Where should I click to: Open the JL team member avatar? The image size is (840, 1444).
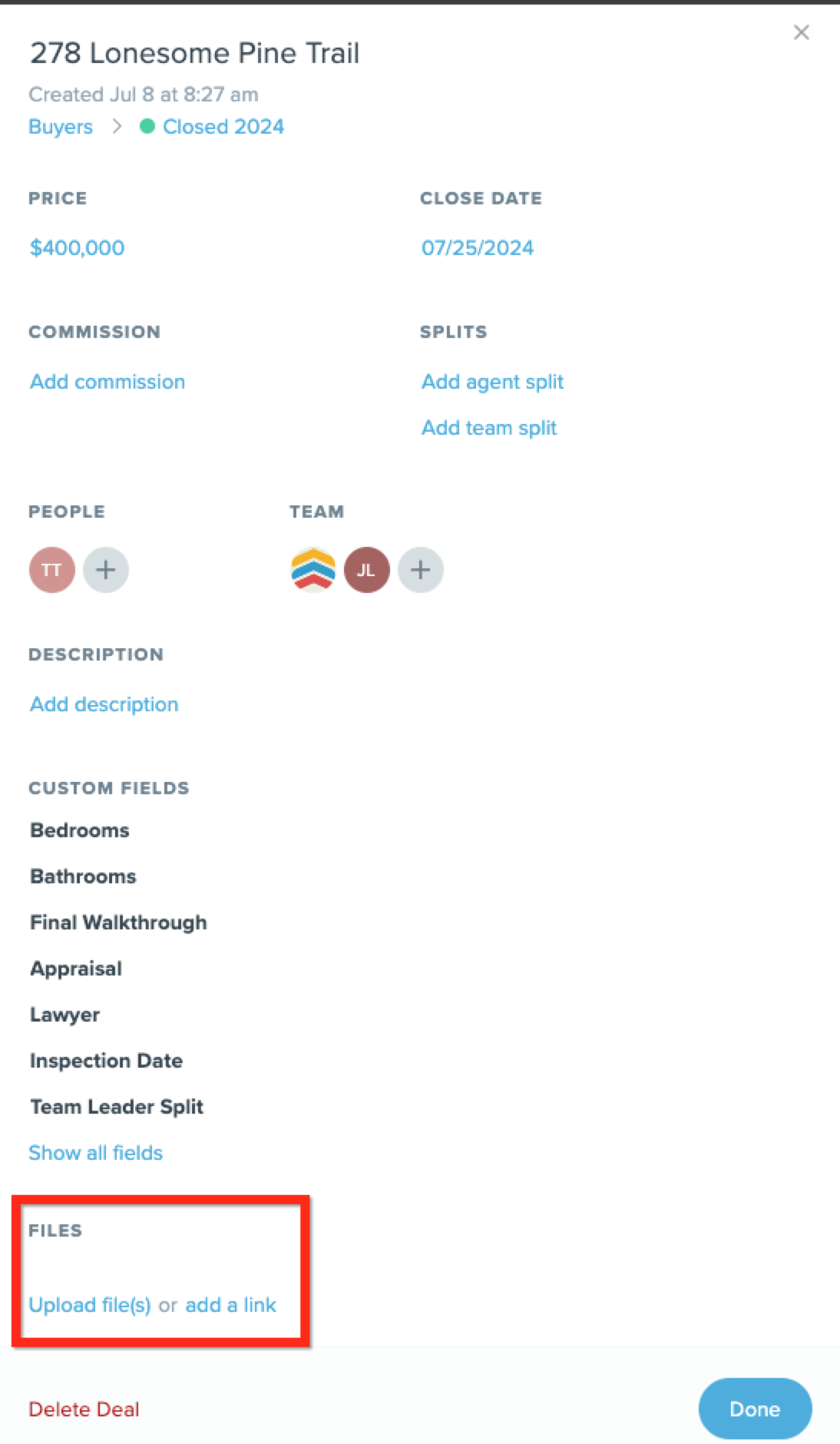[367, 570]
